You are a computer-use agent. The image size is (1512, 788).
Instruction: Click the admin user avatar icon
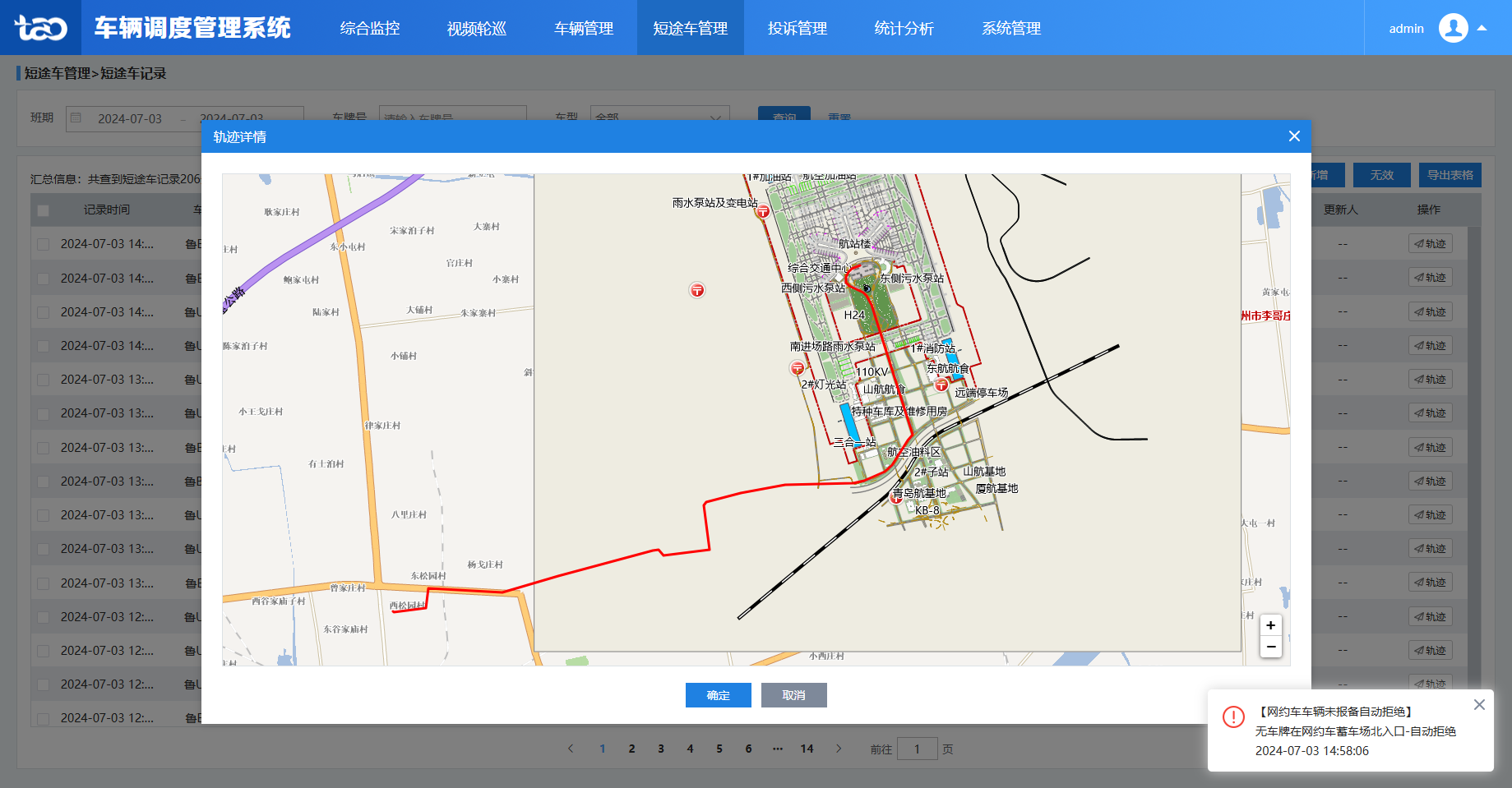[1453, 28]
